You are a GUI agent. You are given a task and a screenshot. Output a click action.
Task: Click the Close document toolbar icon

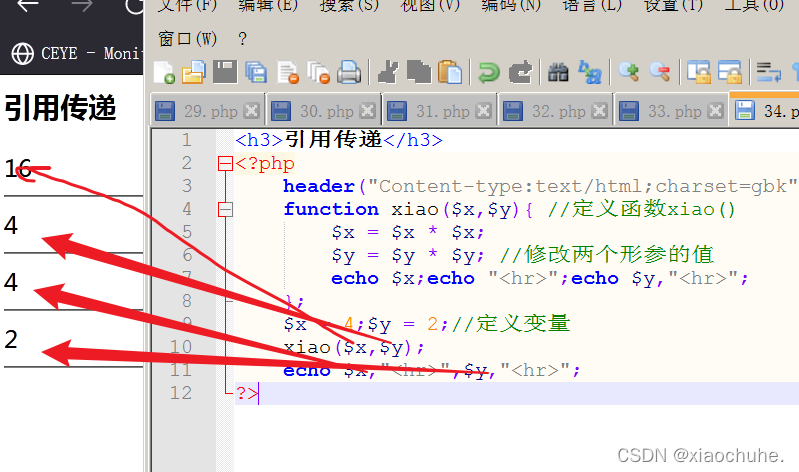(x=288, y=72)
